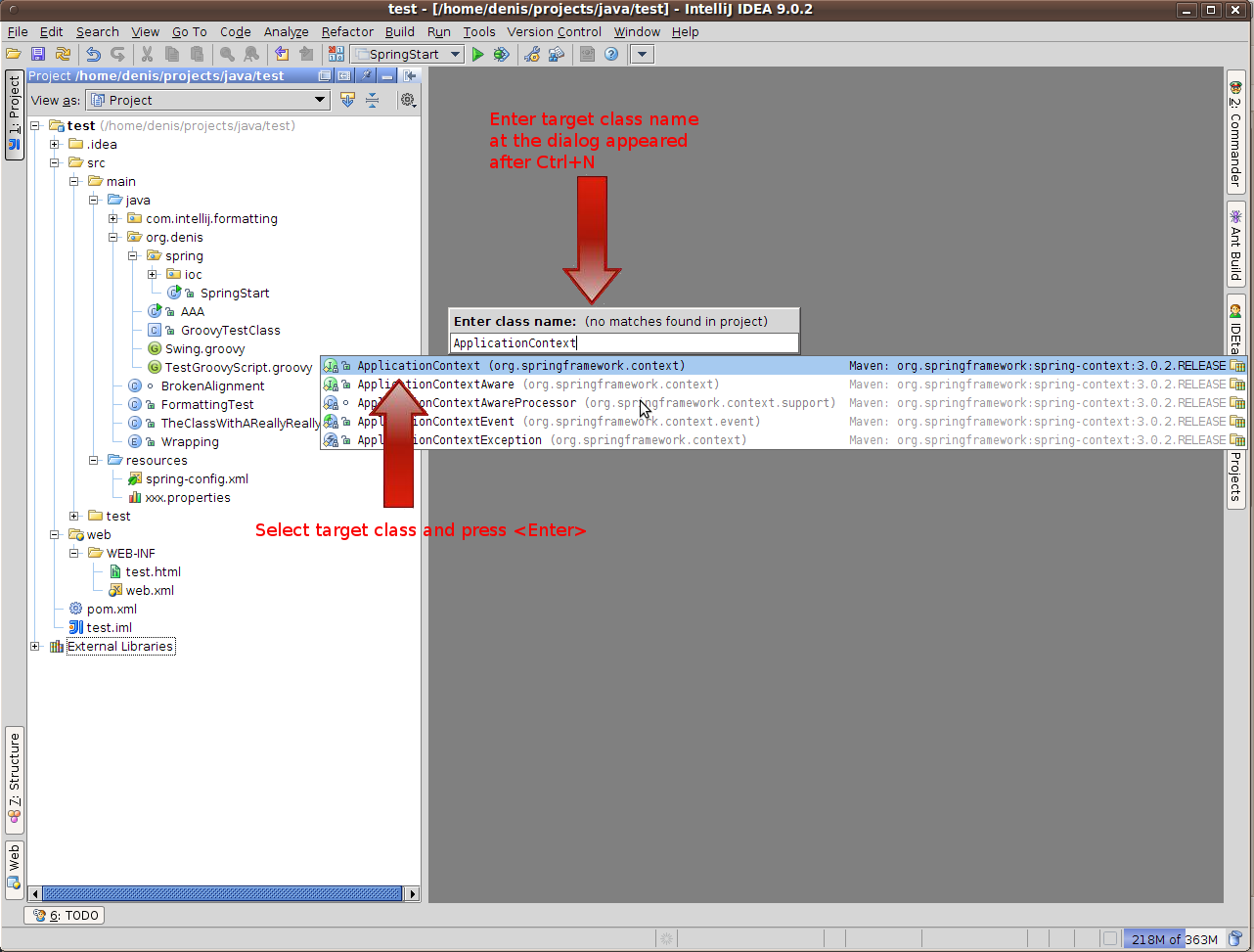This screenshot has height=952, width=1254.
Task: Toggle the Structure tool window
Action: tap(14, 778)
